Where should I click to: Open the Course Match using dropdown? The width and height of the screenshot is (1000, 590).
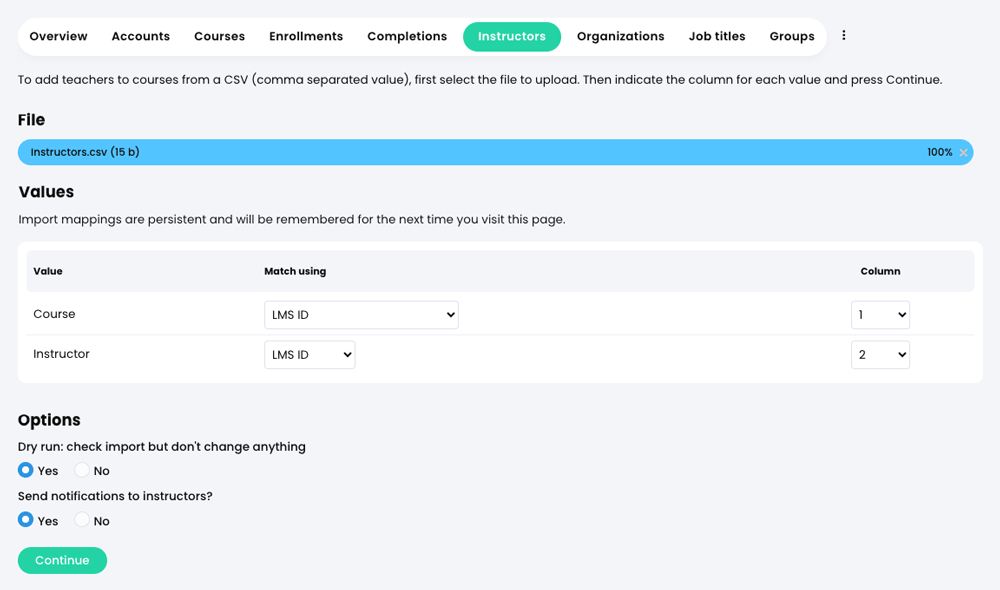click(360, 314)
